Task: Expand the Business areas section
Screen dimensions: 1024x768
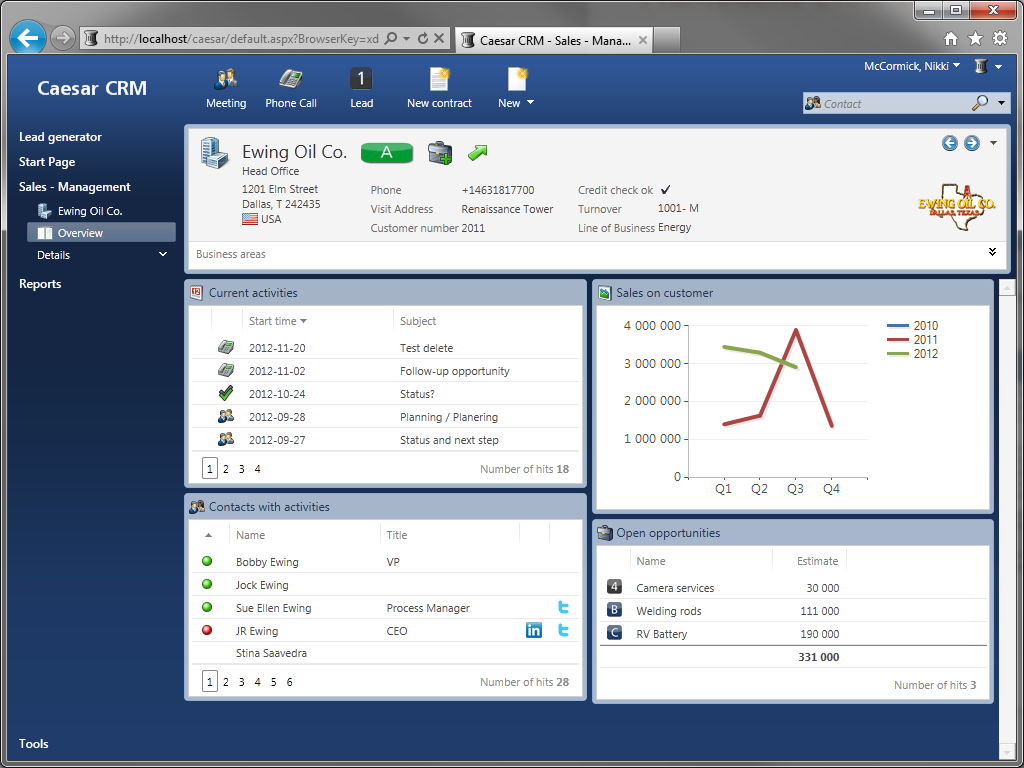Action: [992, 252]
